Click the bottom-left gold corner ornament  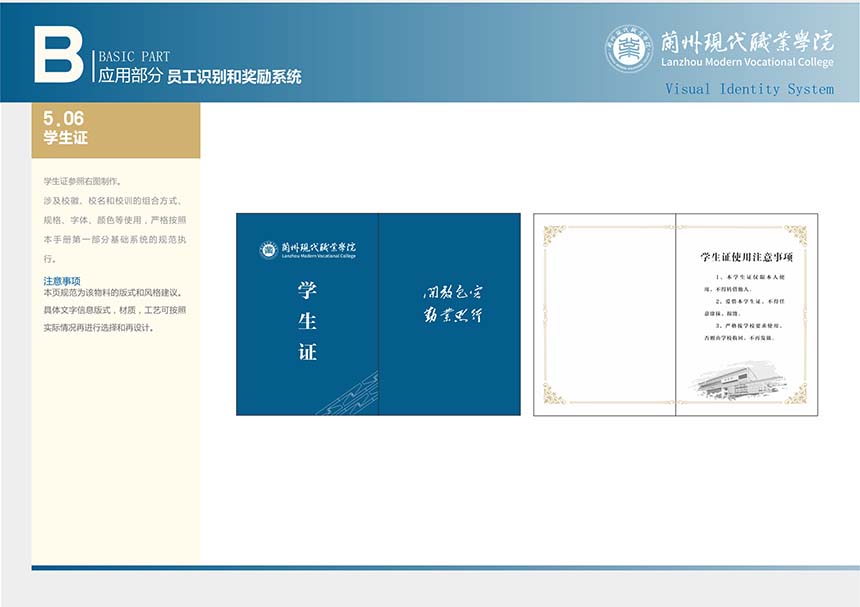pos(554,394)
